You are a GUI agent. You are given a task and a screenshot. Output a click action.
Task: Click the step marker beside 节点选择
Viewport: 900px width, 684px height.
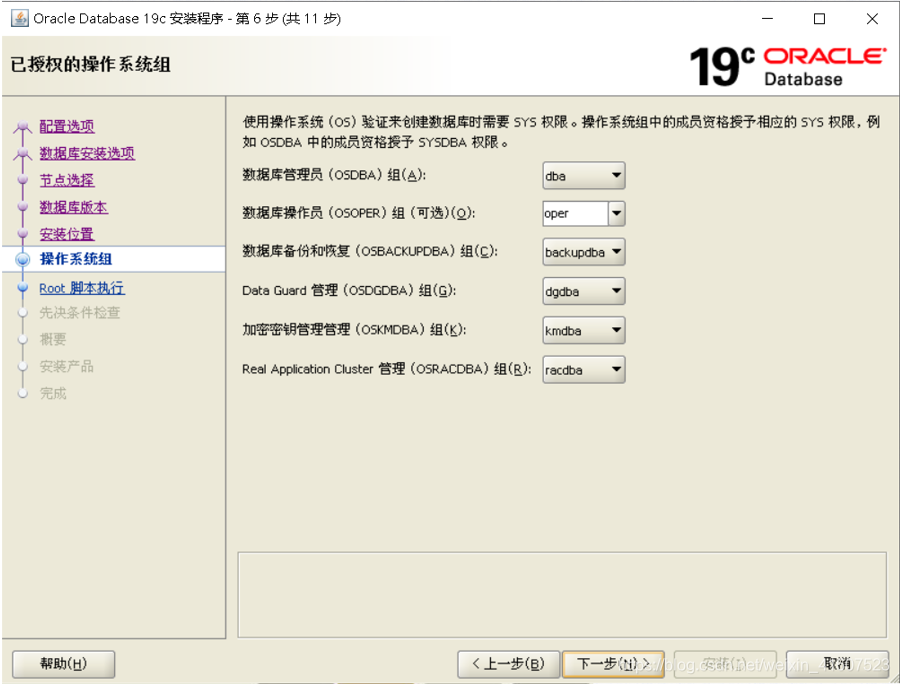[22, 180]
